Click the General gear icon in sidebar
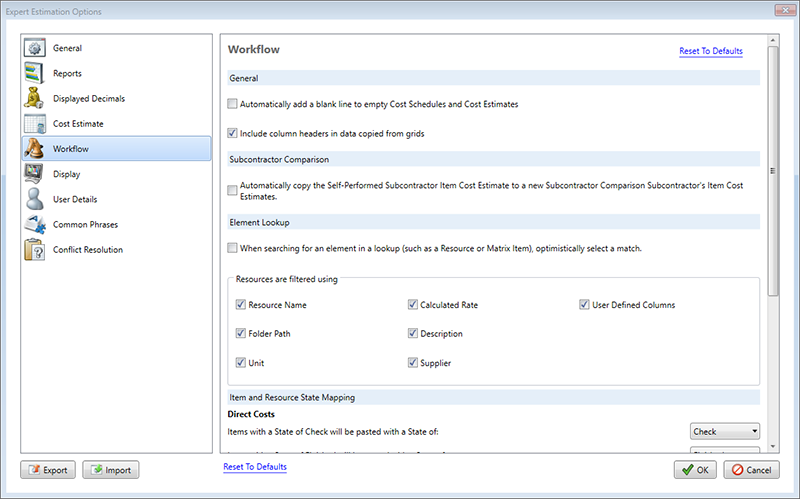The height and width of the screenshot is (499, 800). [x=36, y=48]
